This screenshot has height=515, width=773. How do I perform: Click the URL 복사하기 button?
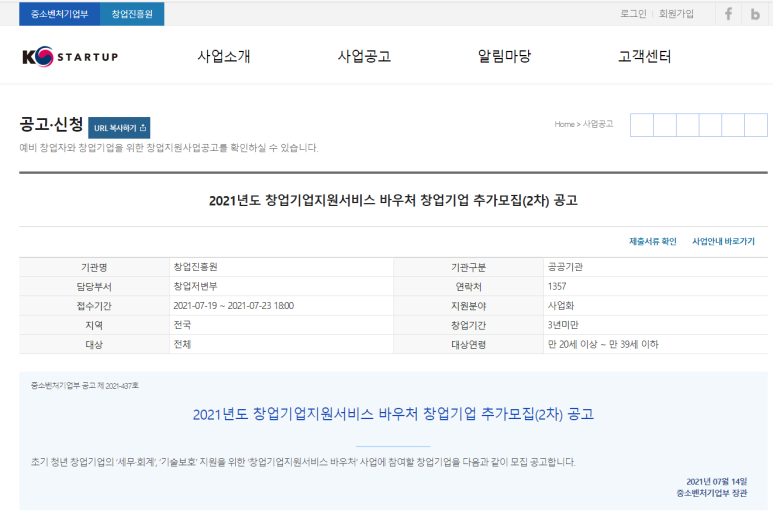pyautogui.click(x=119, y=128)
